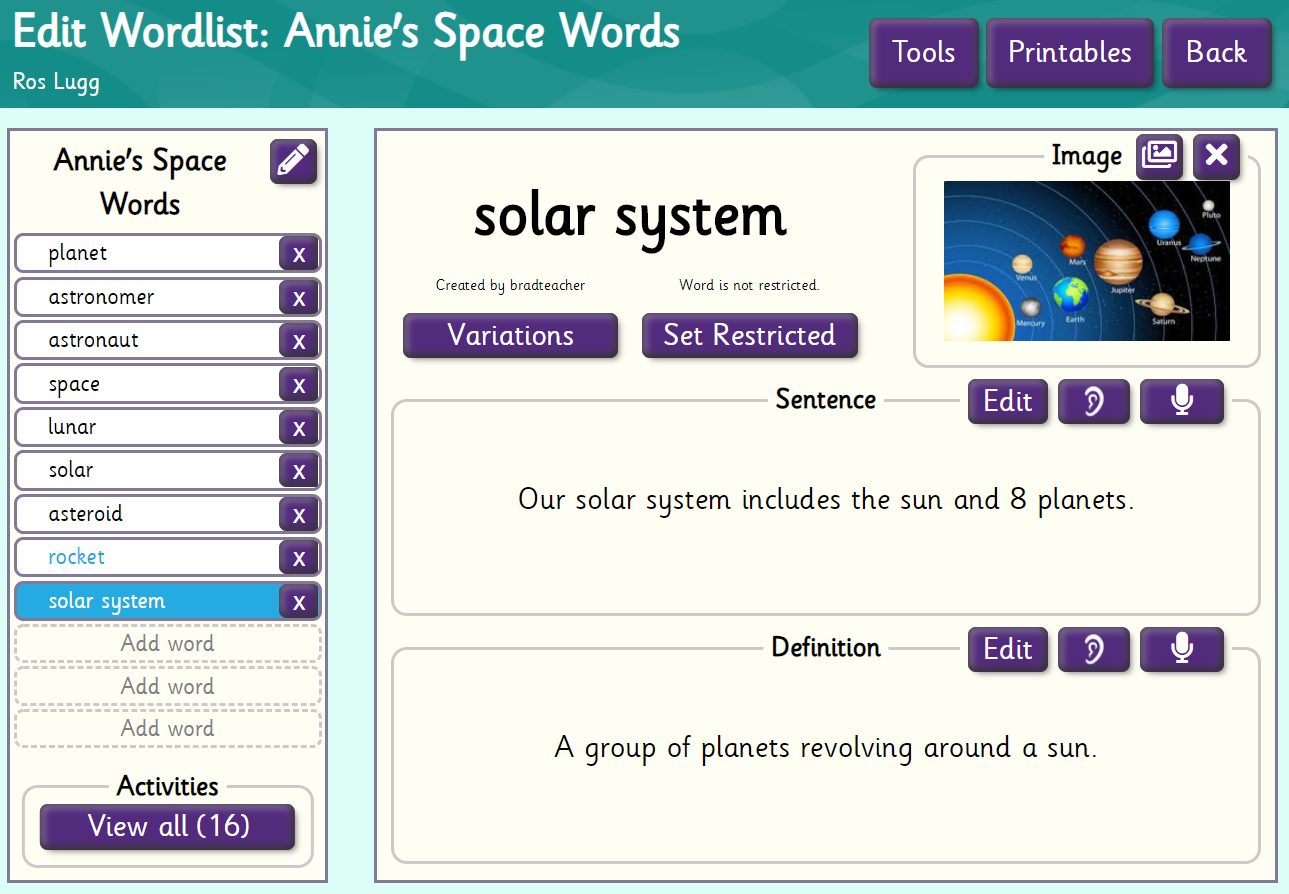Edit the sentence text
The width and height of the screenshot is (1289, 894).
pyautogui.click(x=1007, y=402)
